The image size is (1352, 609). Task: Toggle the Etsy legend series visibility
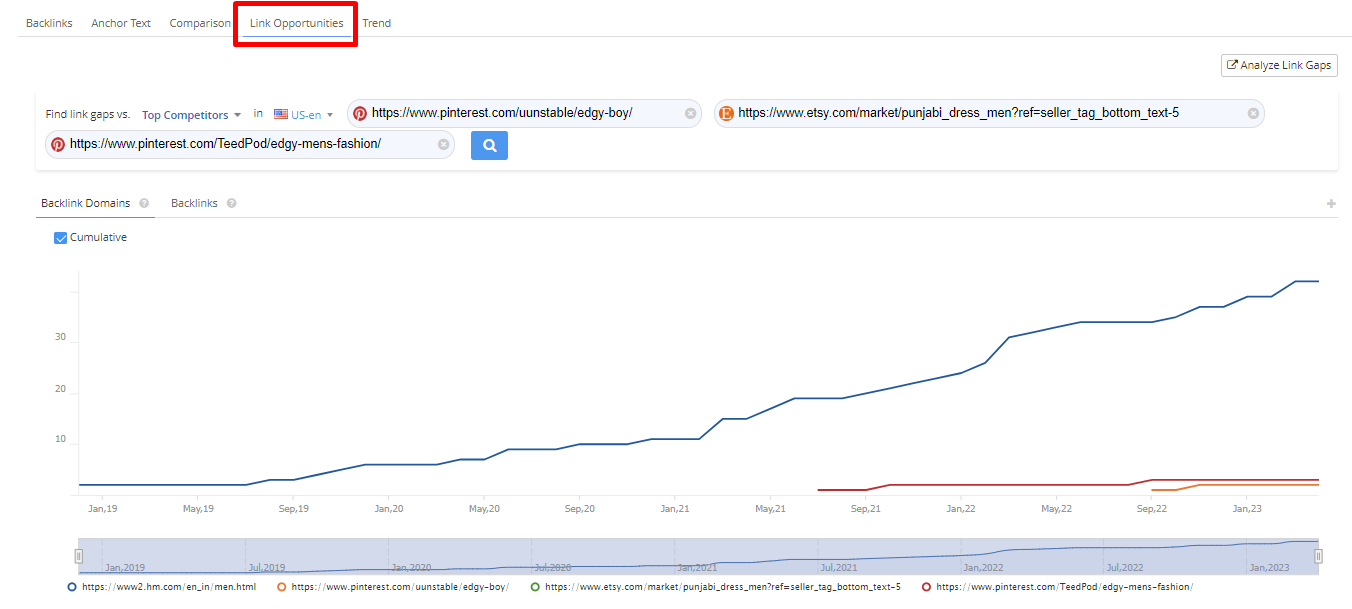535,587
